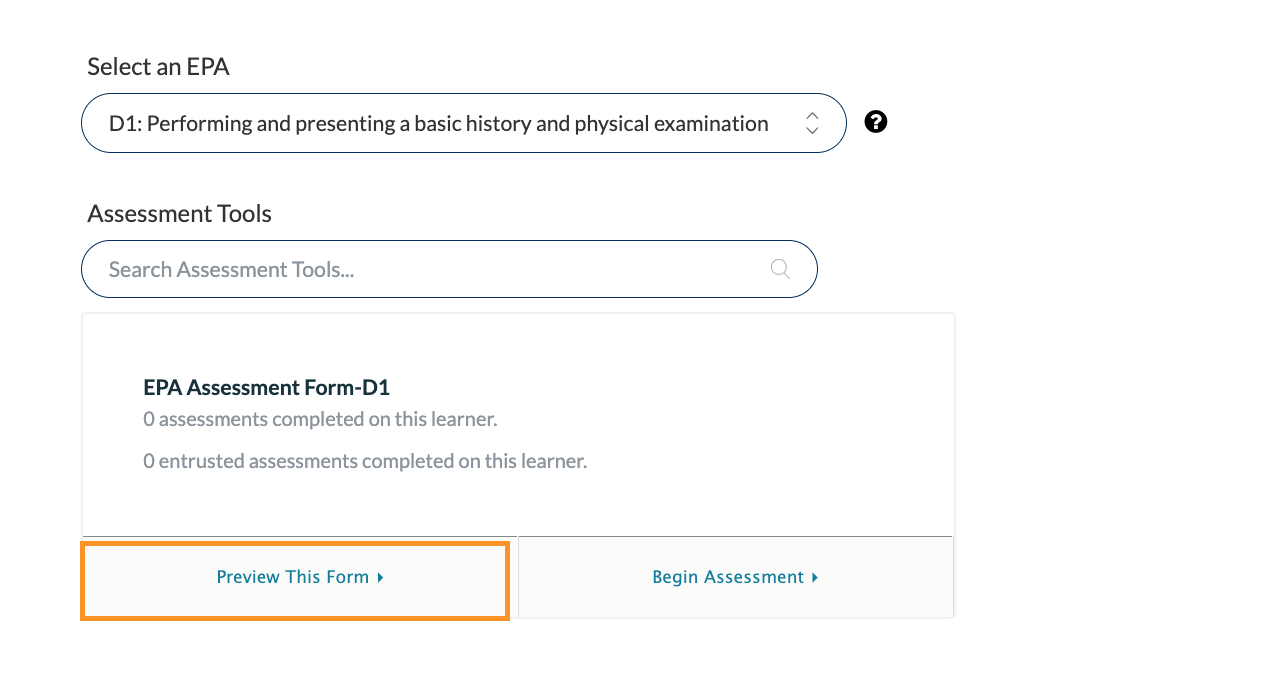Select the D1 history and physical examination option
This screenshot has height=682, width=1262.
tap(439, 124)
